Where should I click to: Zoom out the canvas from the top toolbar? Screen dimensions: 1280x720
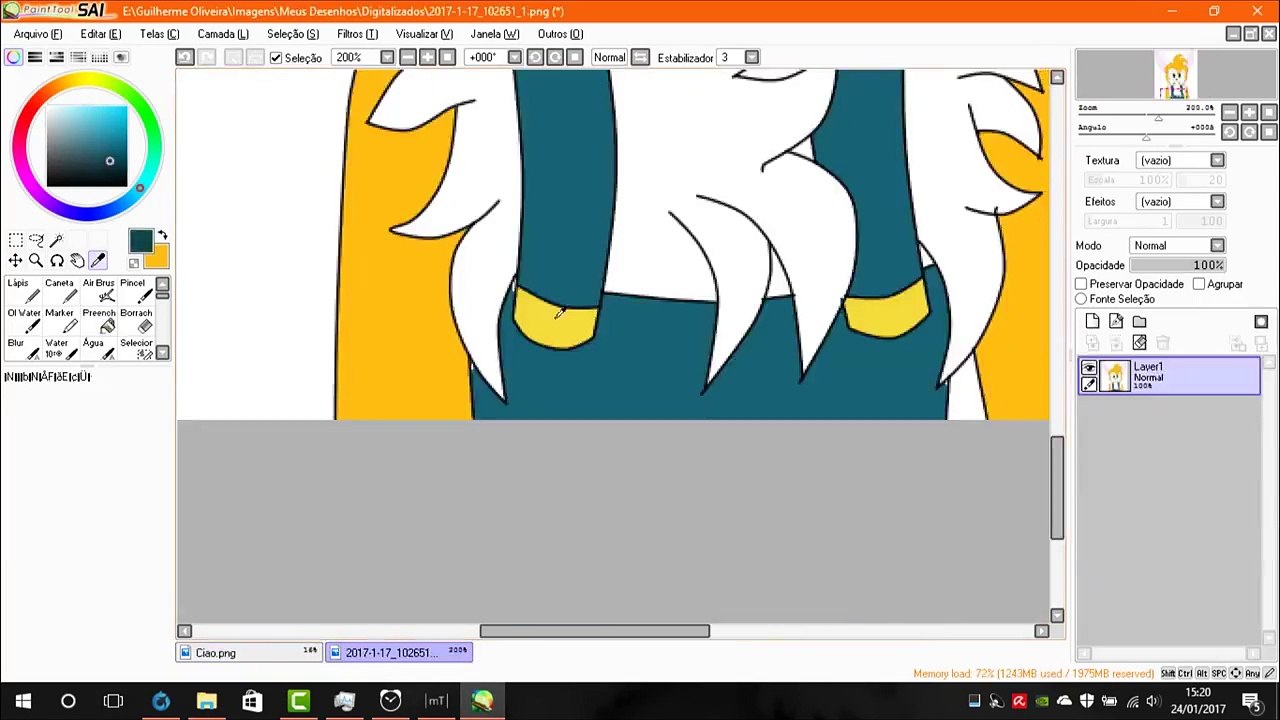(407, 57)
